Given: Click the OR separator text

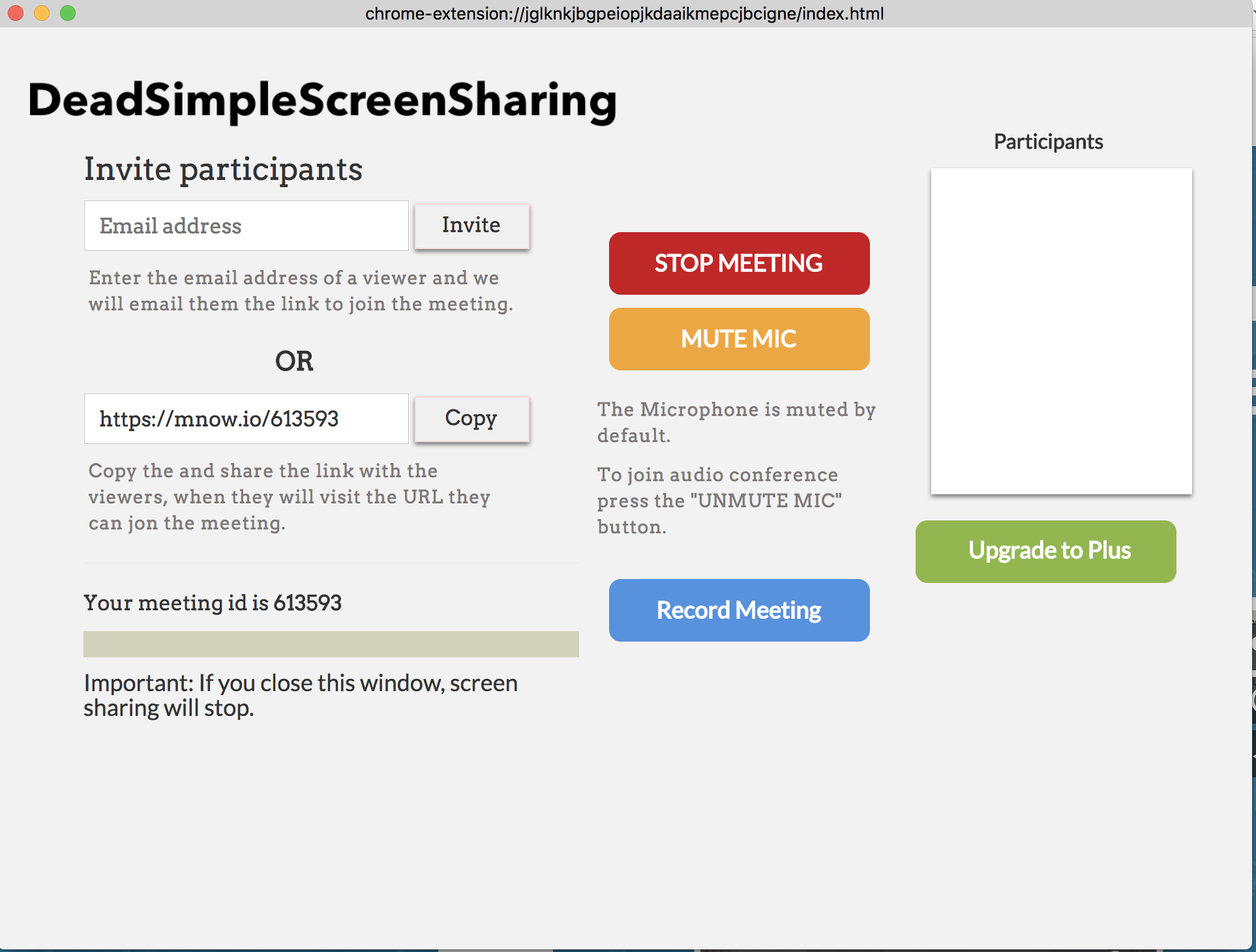Looking at the screenshot, I should point(294,361).
